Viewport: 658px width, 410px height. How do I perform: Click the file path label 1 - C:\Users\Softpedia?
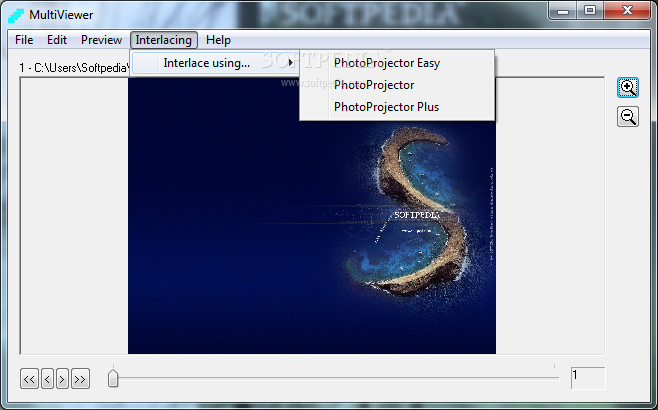(x=73, y=68)
